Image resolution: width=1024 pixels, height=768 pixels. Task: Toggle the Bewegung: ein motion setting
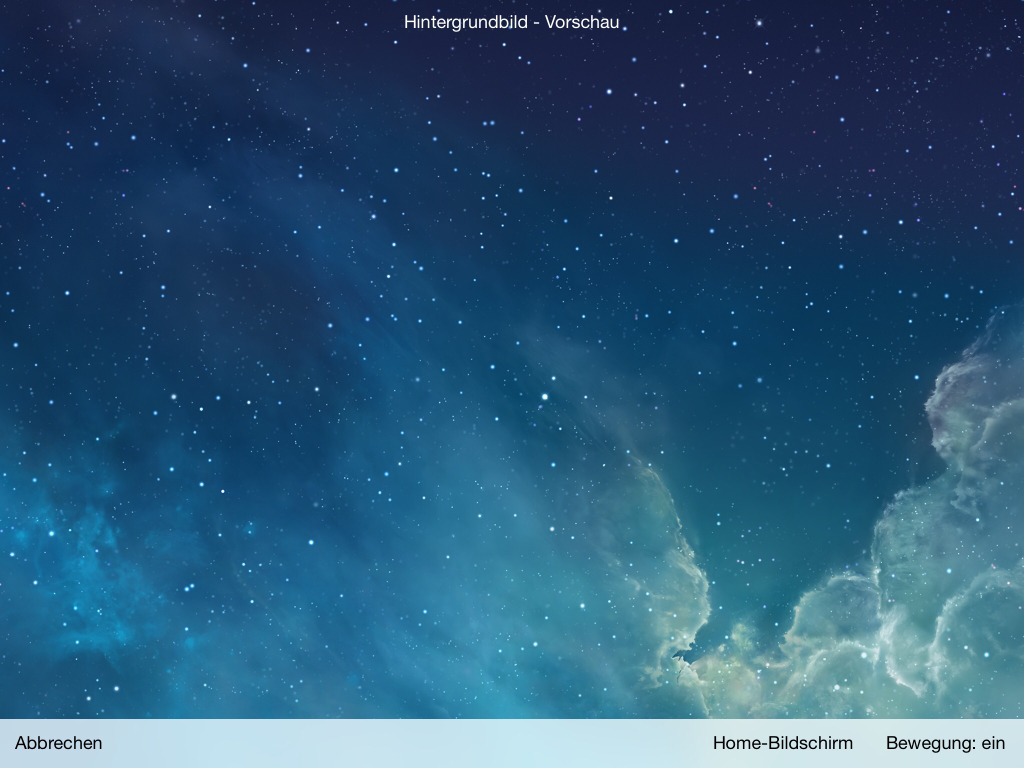[945, 743]
